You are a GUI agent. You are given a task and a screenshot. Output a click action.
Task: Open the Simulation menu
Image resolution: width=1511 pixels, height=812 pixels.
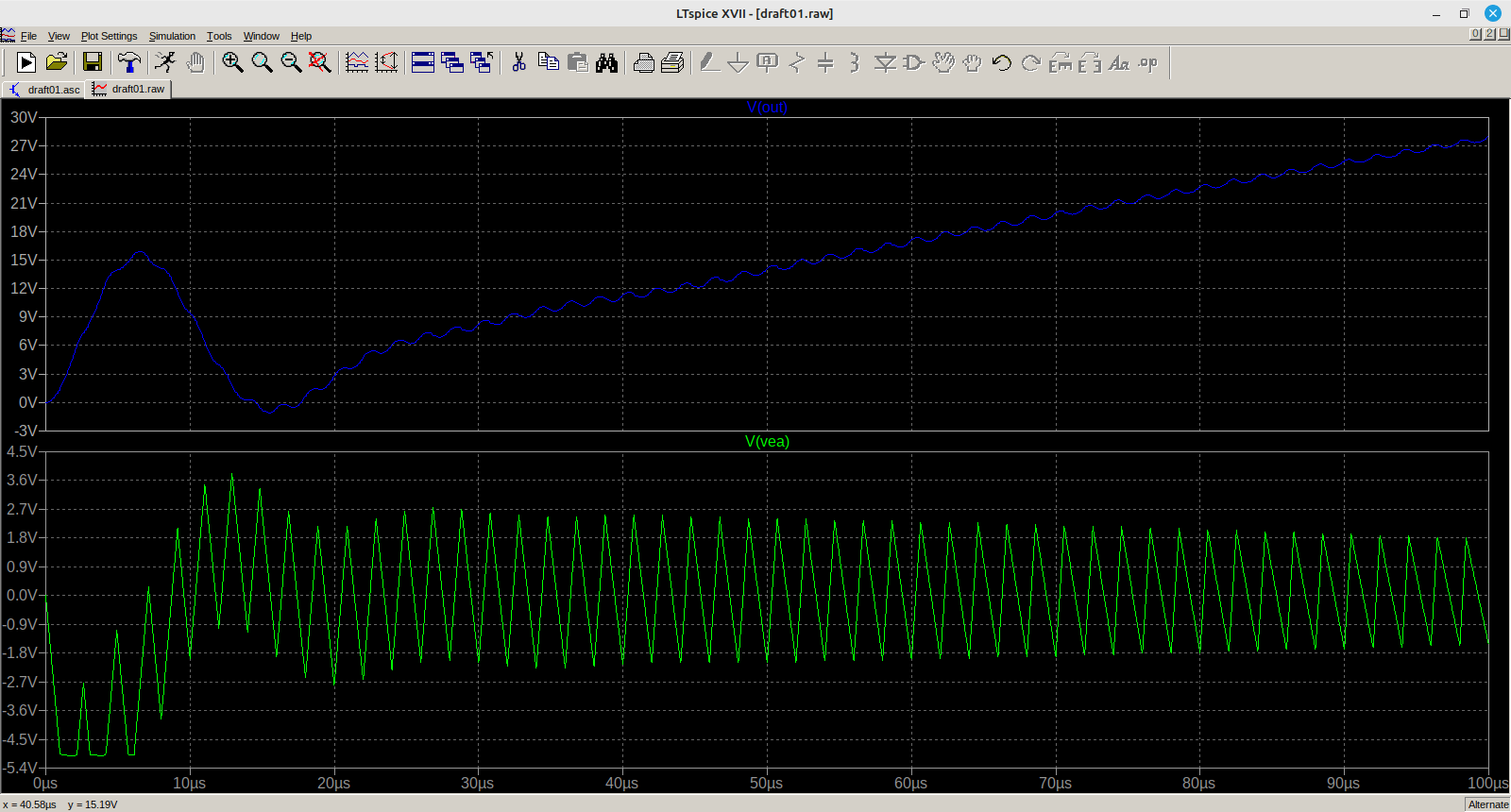172,36
